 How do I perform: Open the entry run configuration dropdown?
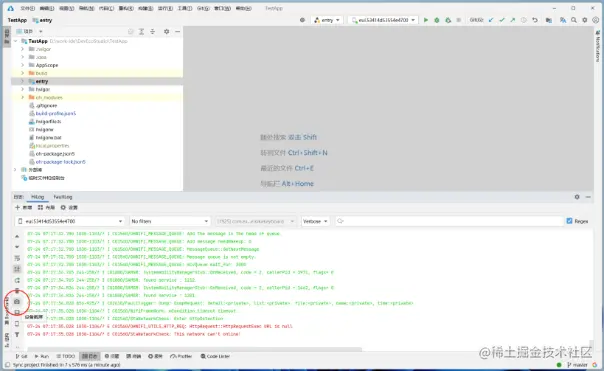coord(327,20)
